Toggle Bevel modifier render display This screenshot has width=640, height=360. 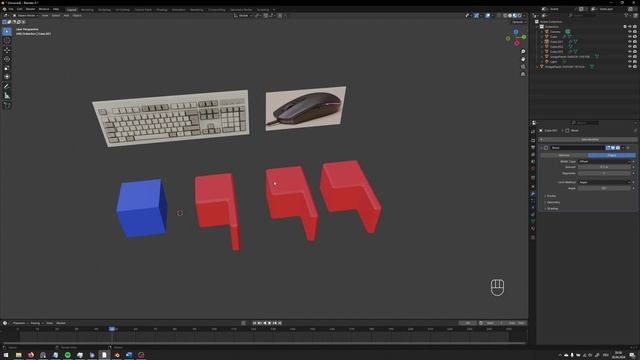click(618, 148)
